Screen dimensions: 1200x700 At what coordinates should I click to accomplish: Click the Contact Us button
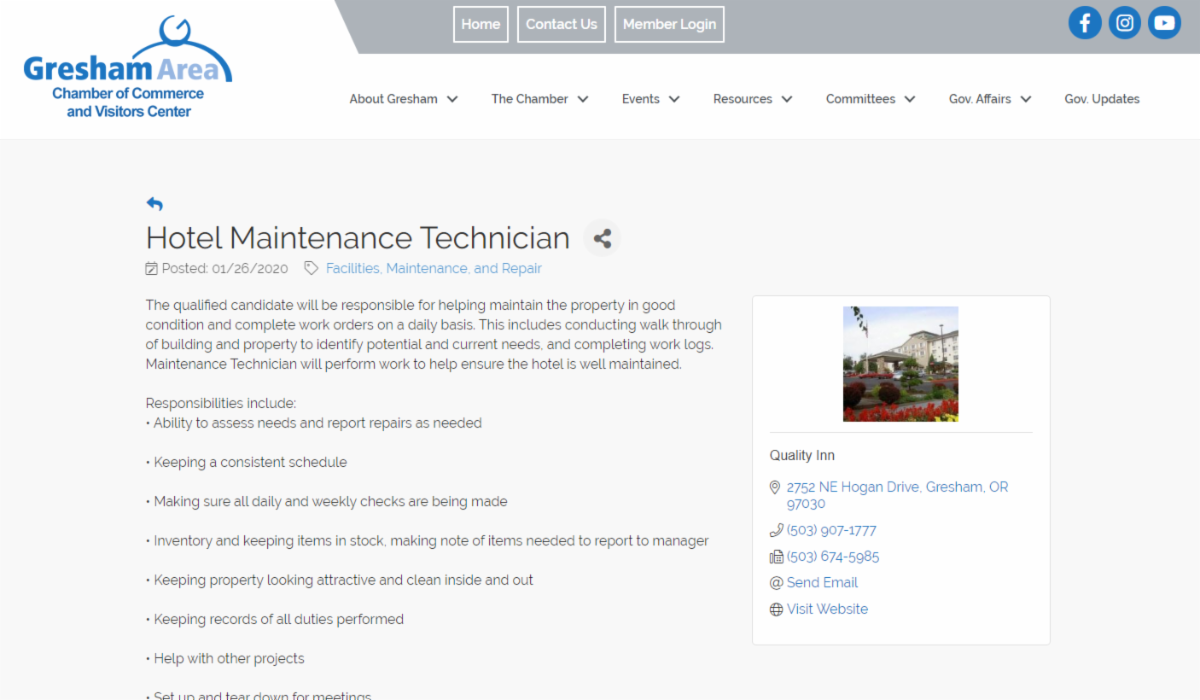[561, 25]
